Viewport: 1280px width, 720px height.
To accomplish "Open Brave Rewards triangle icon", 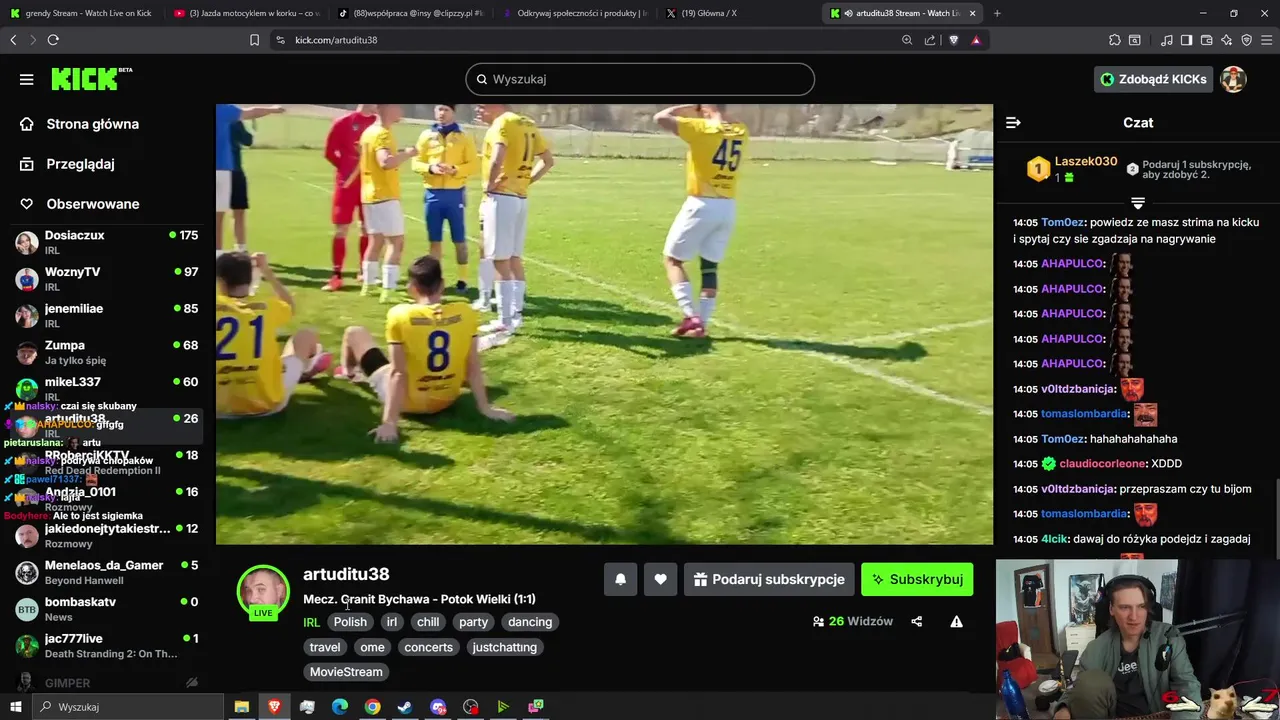I will tap(976, 40).
